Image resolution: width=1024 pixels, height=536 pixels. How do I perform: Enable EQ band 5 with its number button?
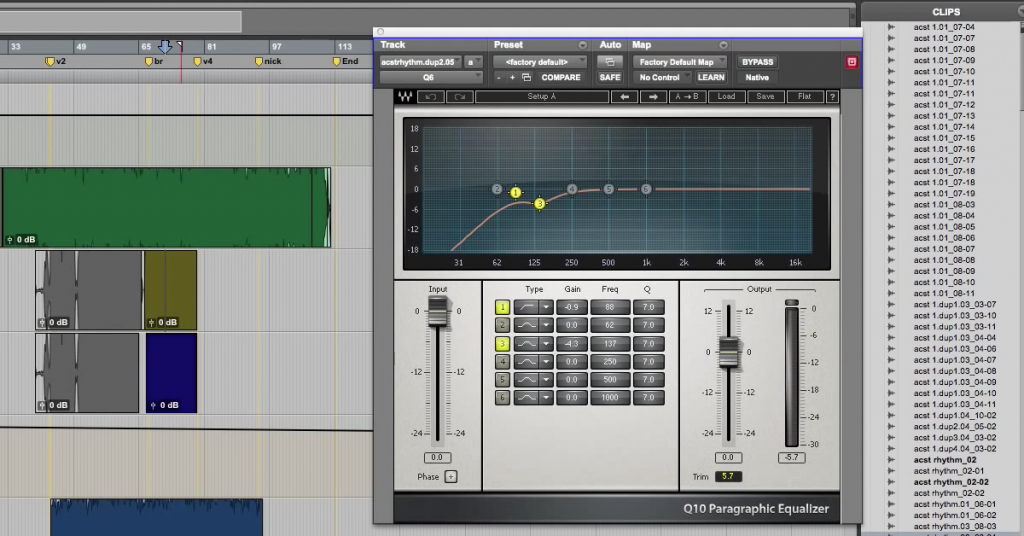pyautogui.click(x=502, y=379)
